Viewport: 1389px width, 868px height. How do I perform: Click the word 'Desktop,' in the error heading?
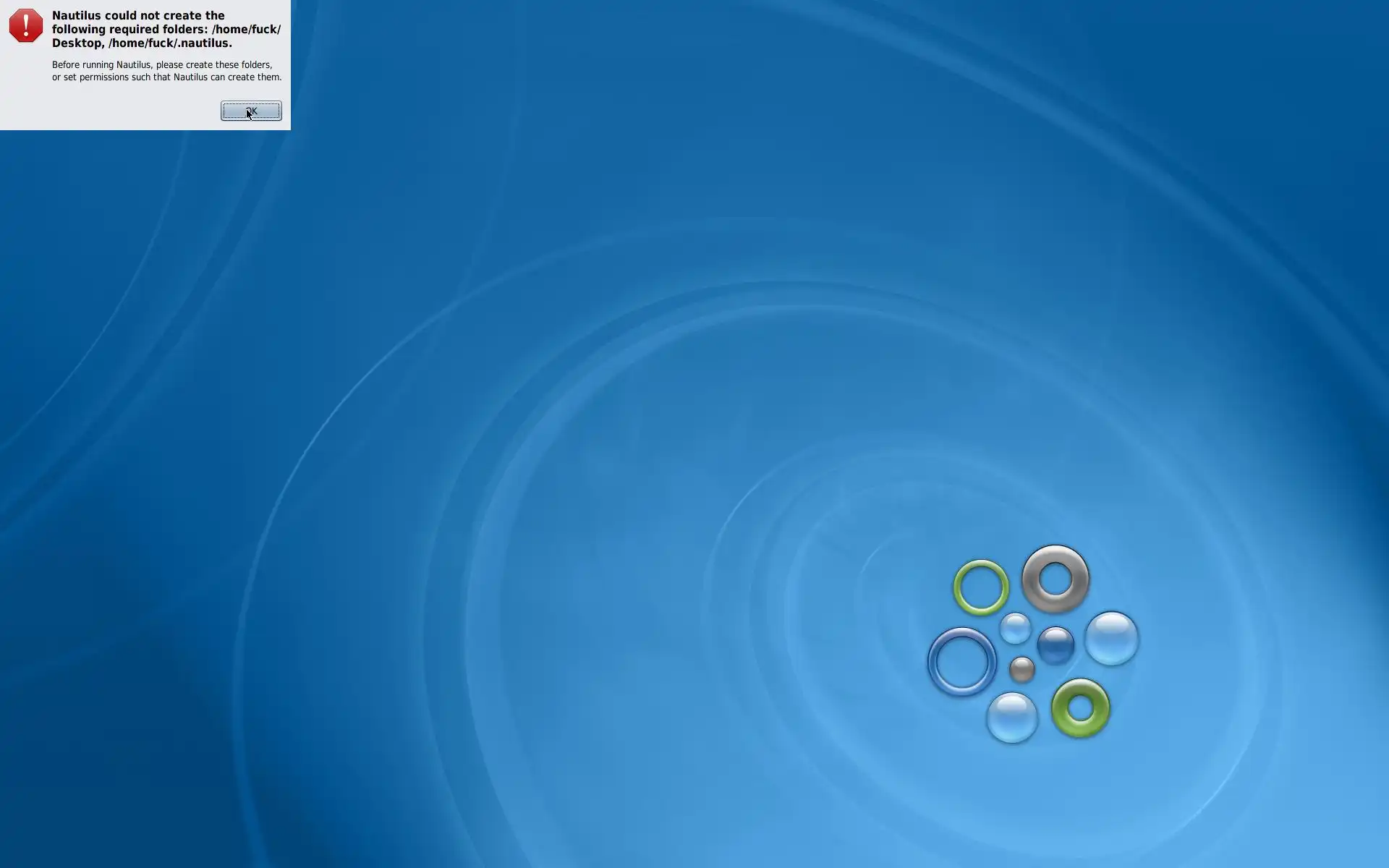pos(77,43)
